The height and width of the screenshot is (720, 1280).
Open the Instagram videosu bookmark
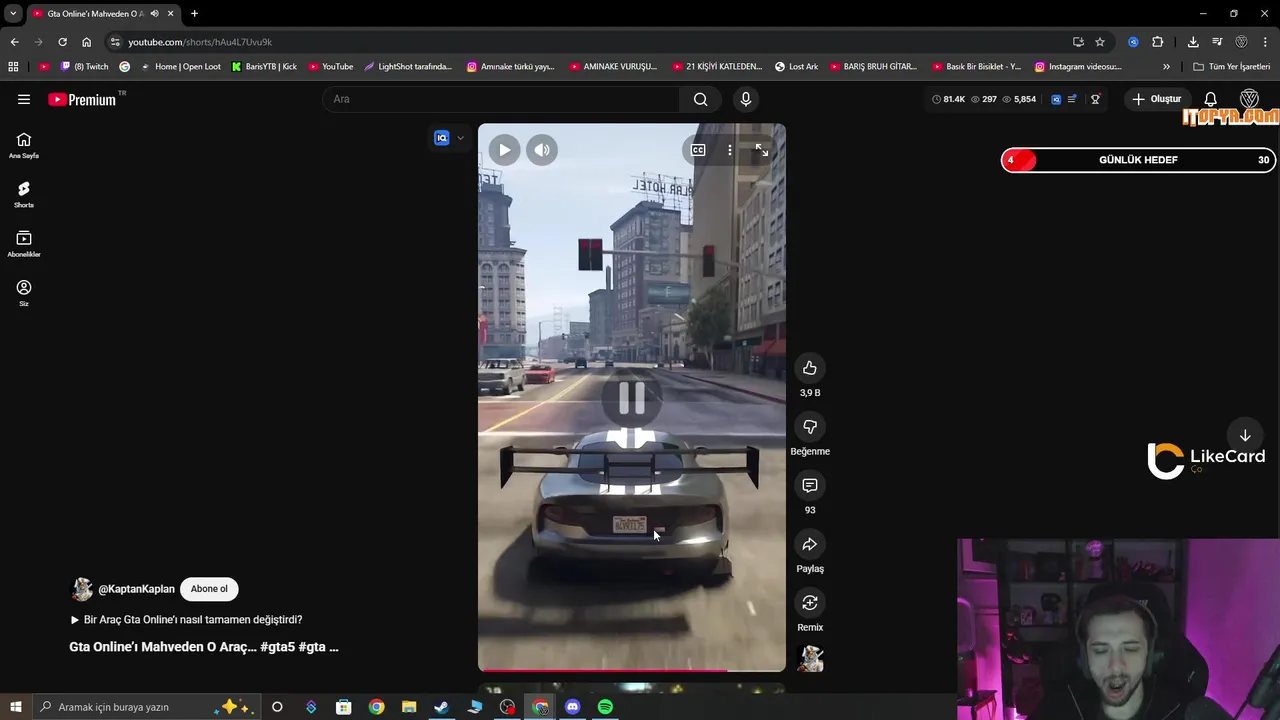click(1078, 67)
